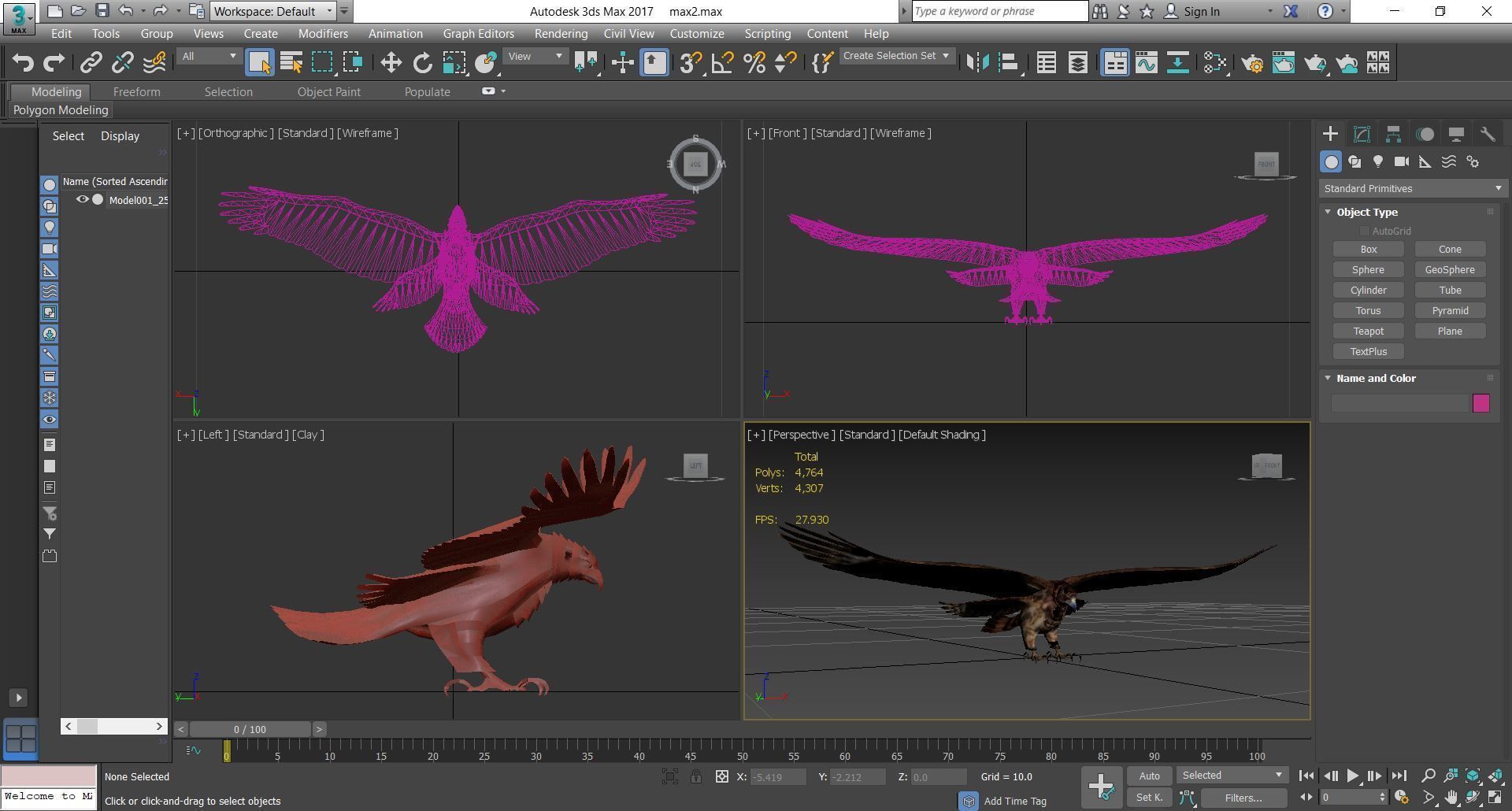The width and height of the screenshot is (1512, 811).
Task: Open the Standard Primitives dropdown
Action: 1412,188
